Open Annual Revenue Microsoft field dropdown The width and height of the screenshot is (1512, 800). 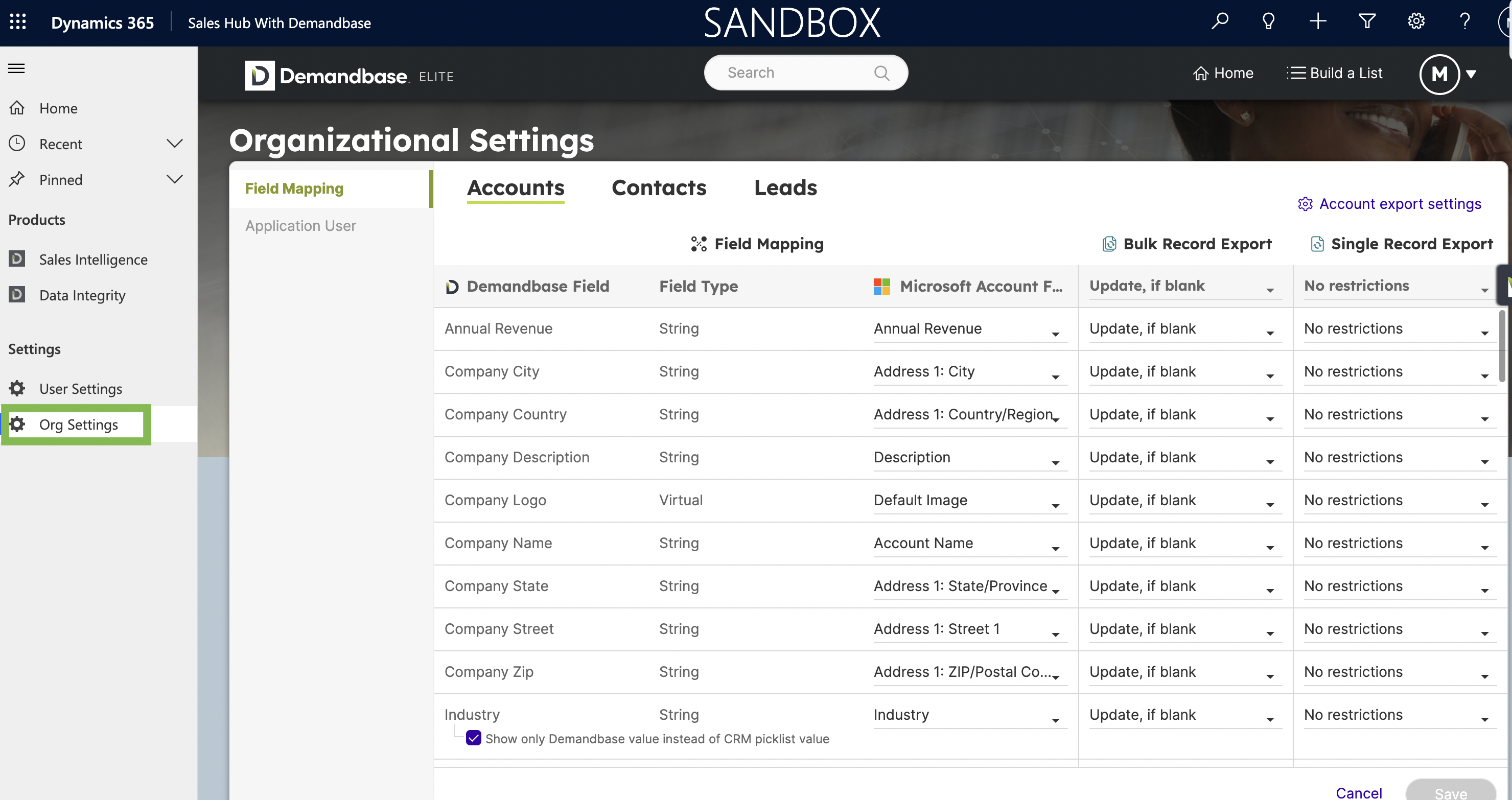coord(969,330)
